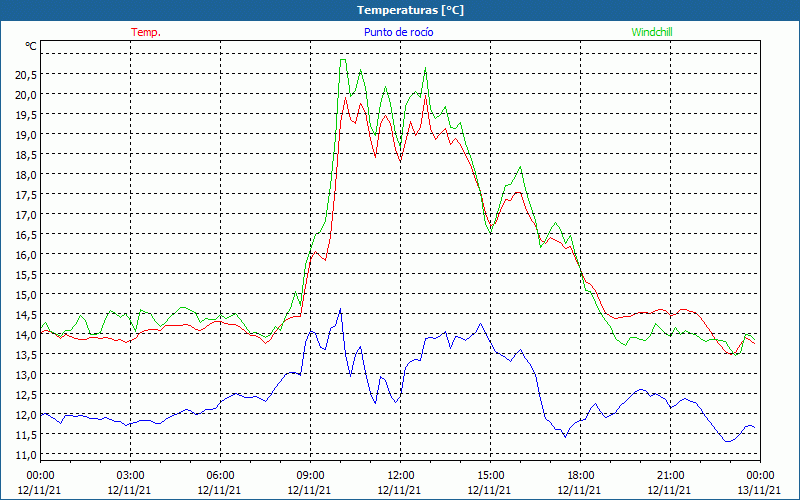Click the 09:00 time label on the X axis
This screenshot has width=800, height=500.
tap(310, 475)
